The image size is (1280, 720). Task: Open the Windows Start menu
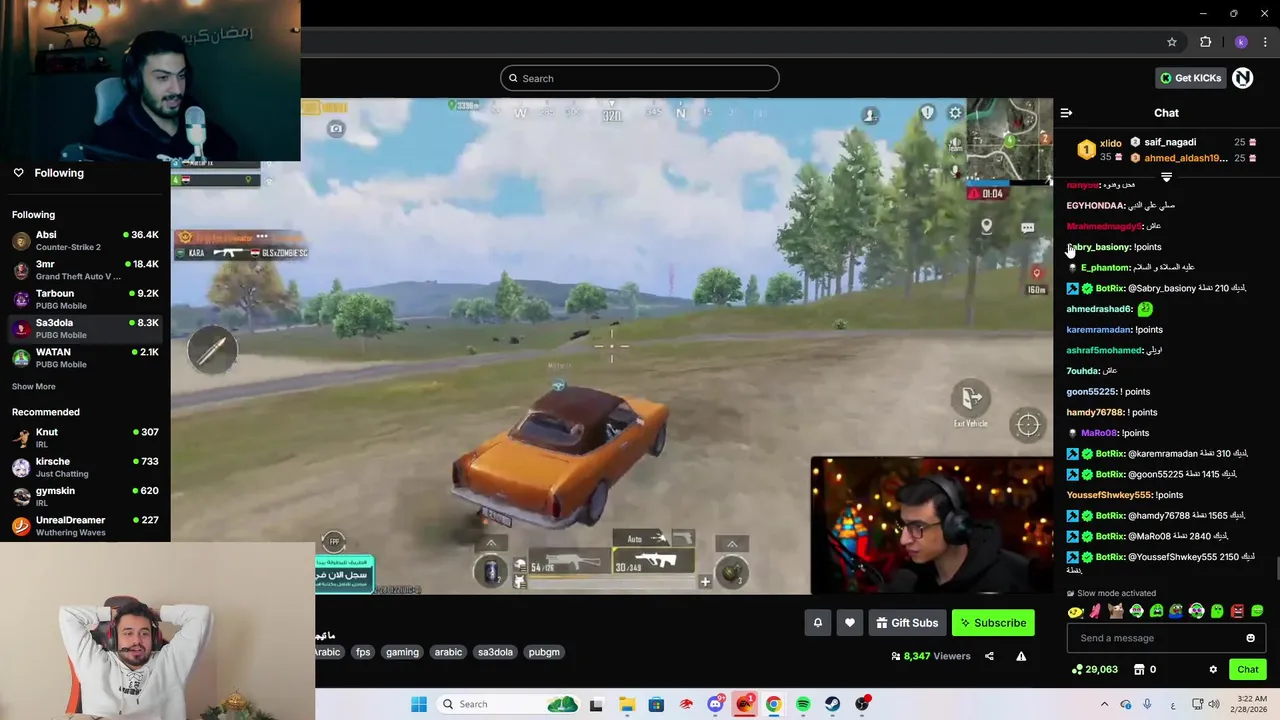419,704
